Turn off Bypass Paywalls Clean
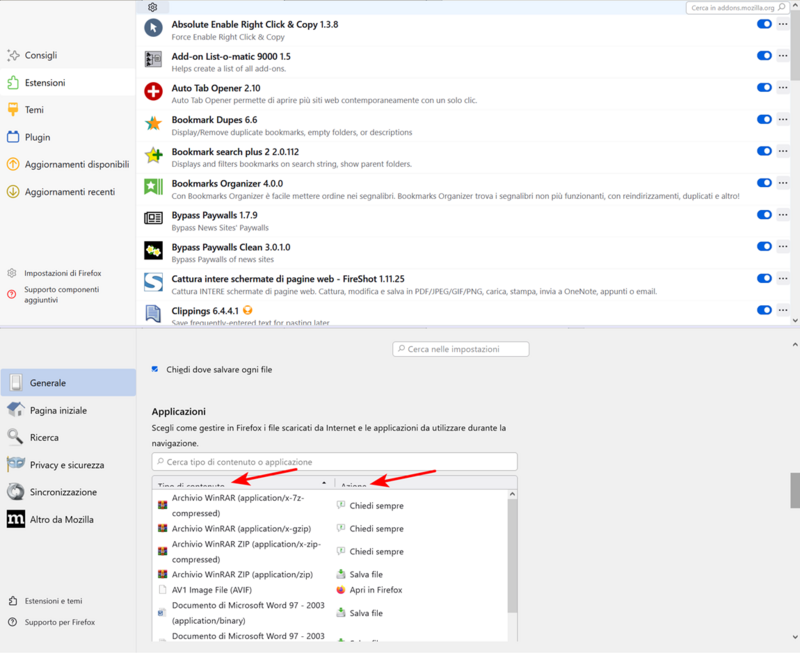Viewport: 800px width, 653px height. coord(764,246)
